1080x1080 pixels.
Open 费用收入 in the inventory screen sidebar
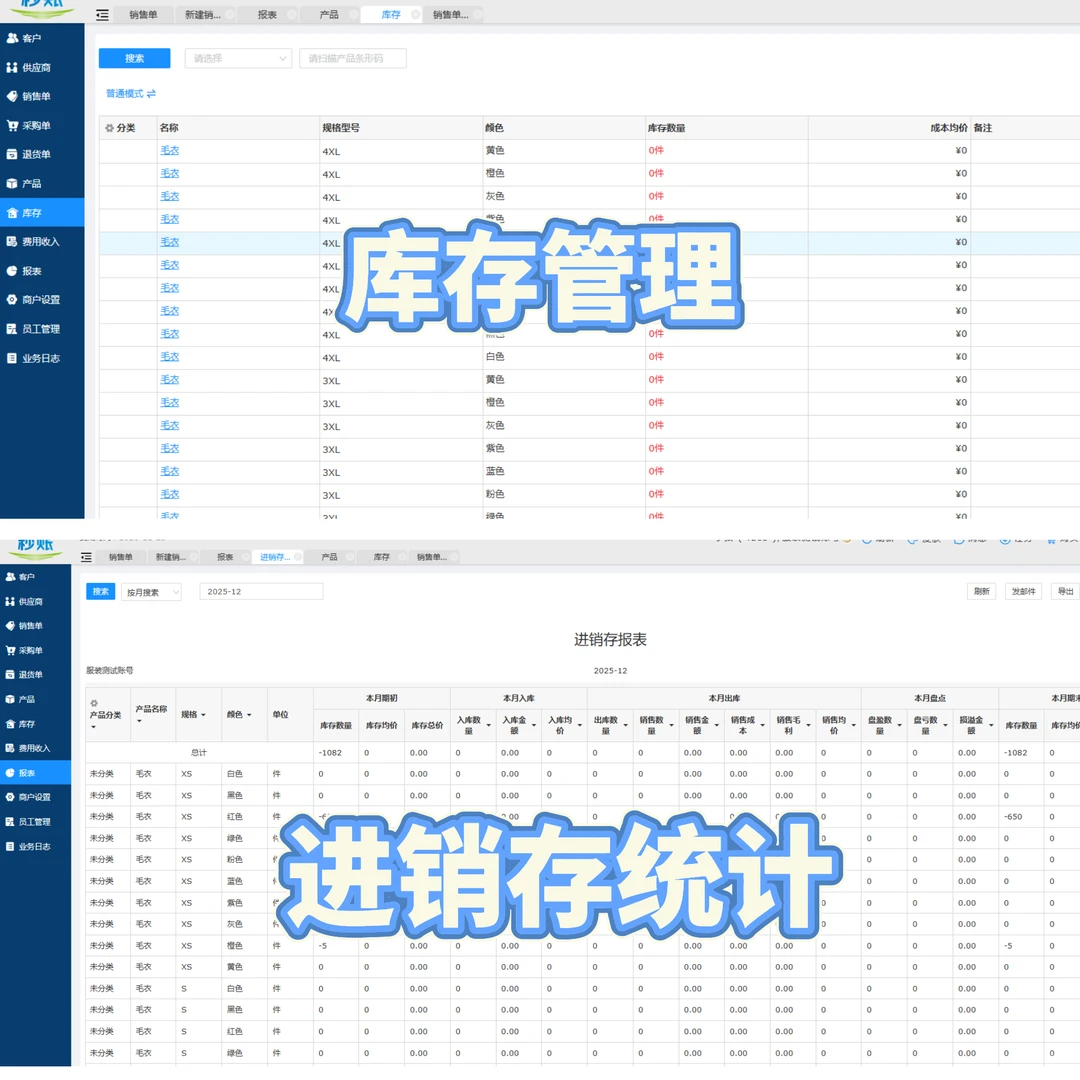point(40,242)
